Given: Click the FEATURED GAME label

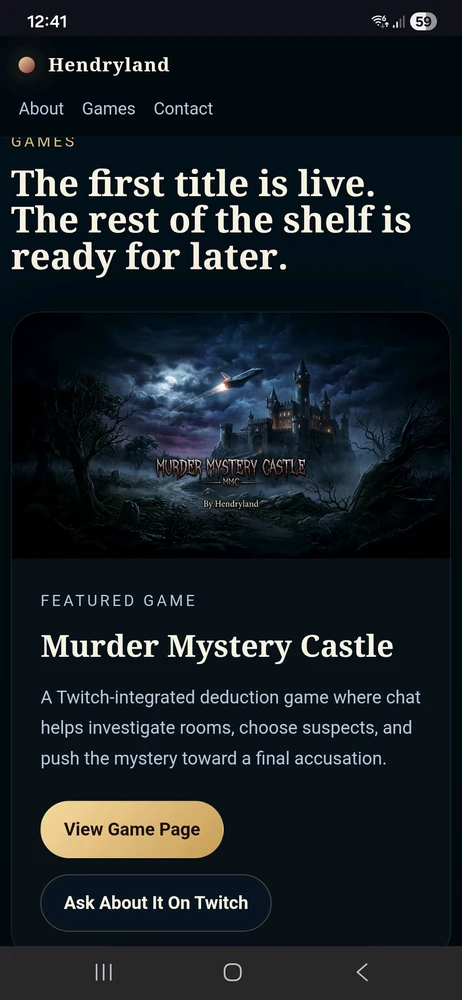Looking at the screenshot, I should pos(118,600).
